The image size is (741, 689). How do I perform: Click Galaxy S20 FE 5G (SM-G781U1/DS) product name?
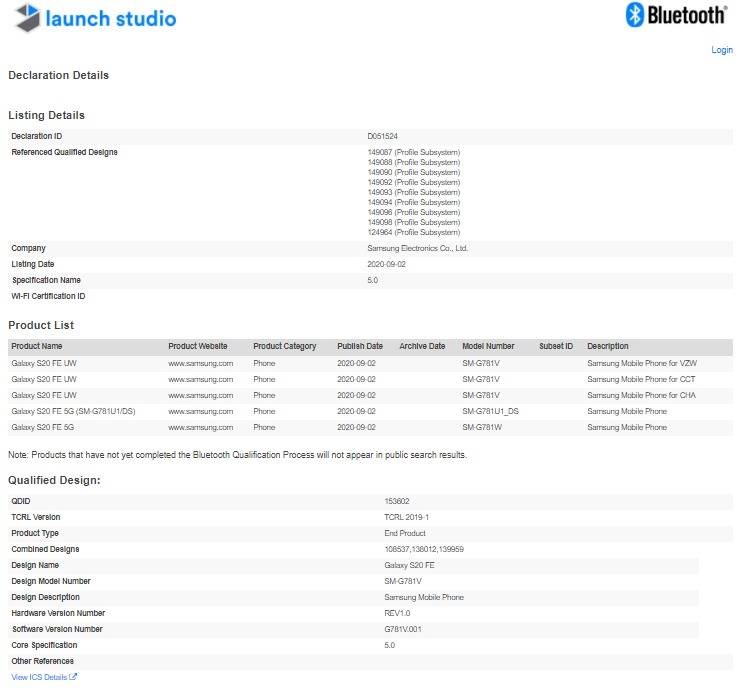point(73,411)
